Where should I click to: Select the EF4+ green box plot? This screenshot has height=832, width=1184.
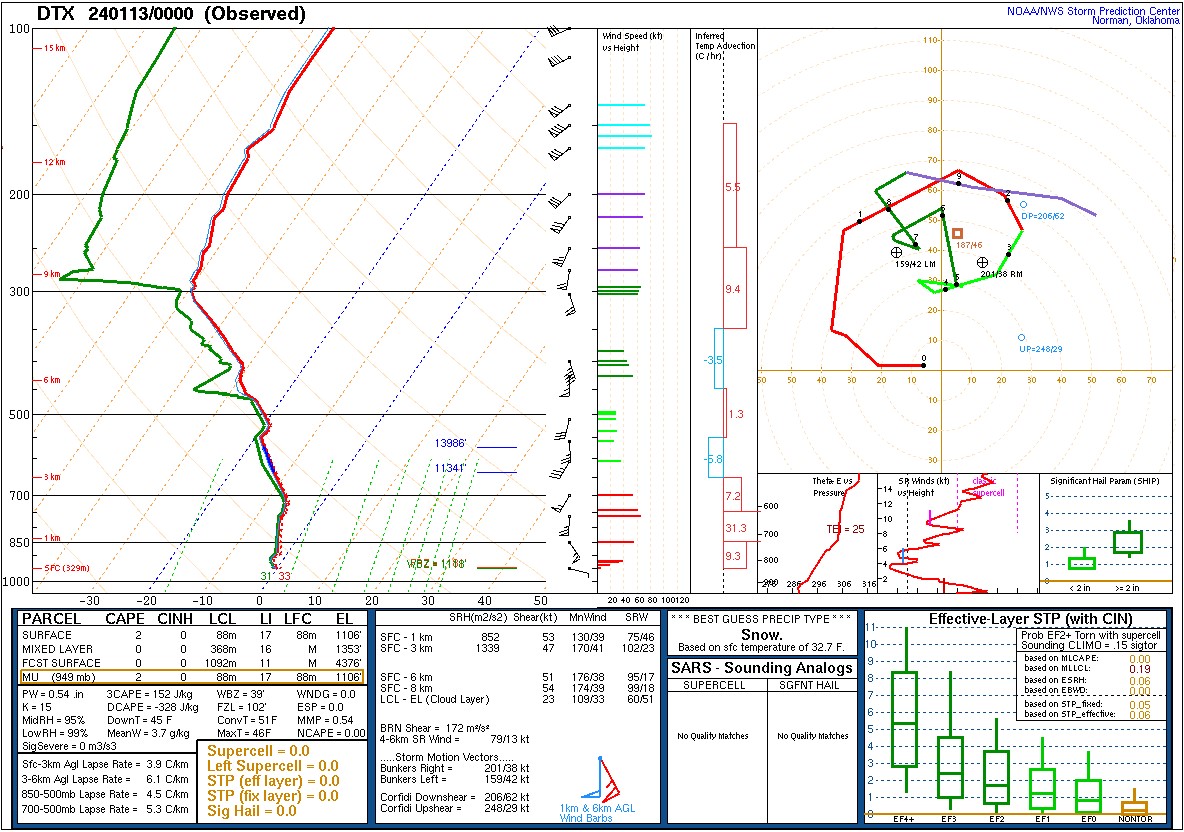click(x=904, y=718)
